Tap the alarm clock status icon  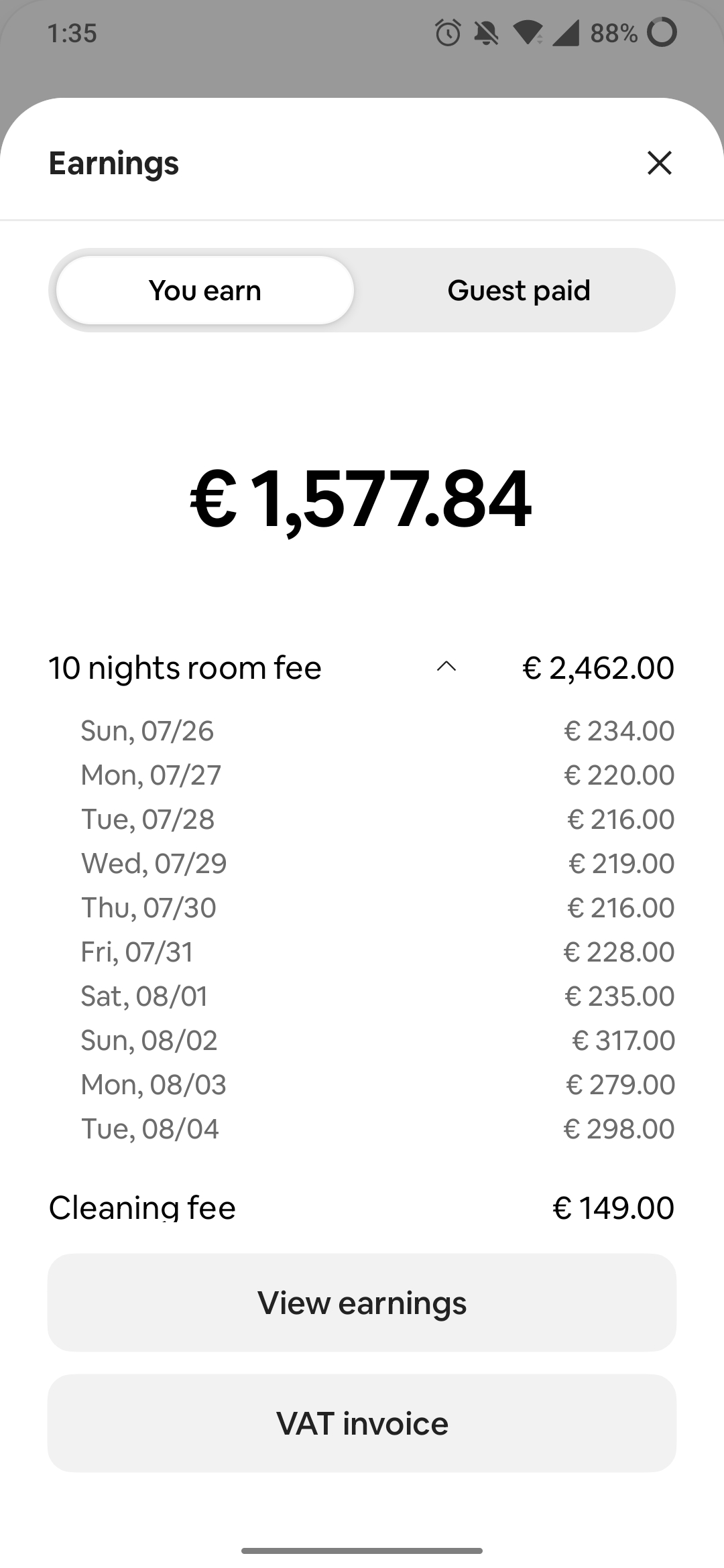pyautogui.click(x=448, y=33)
